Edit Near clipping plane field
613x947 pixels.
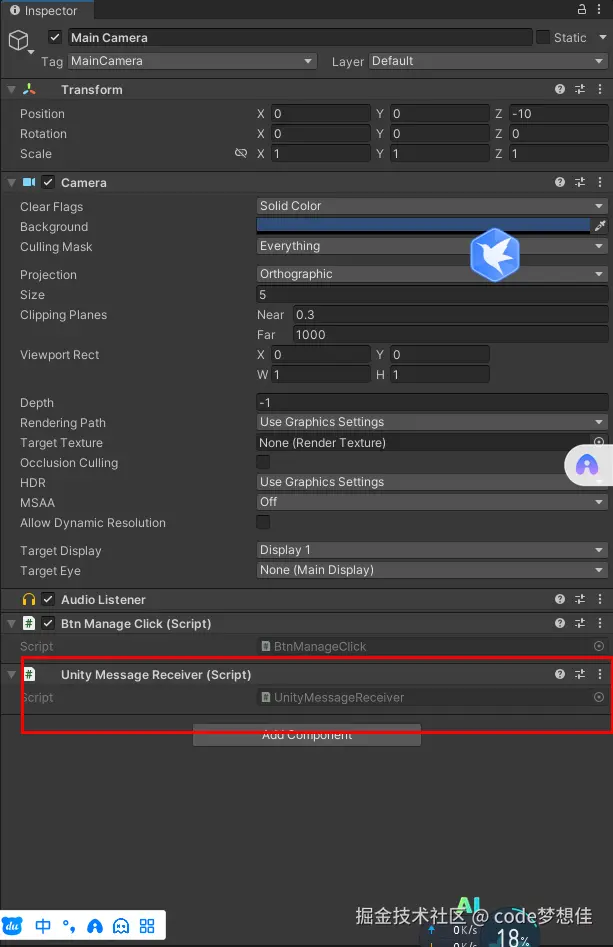point(450,314)
